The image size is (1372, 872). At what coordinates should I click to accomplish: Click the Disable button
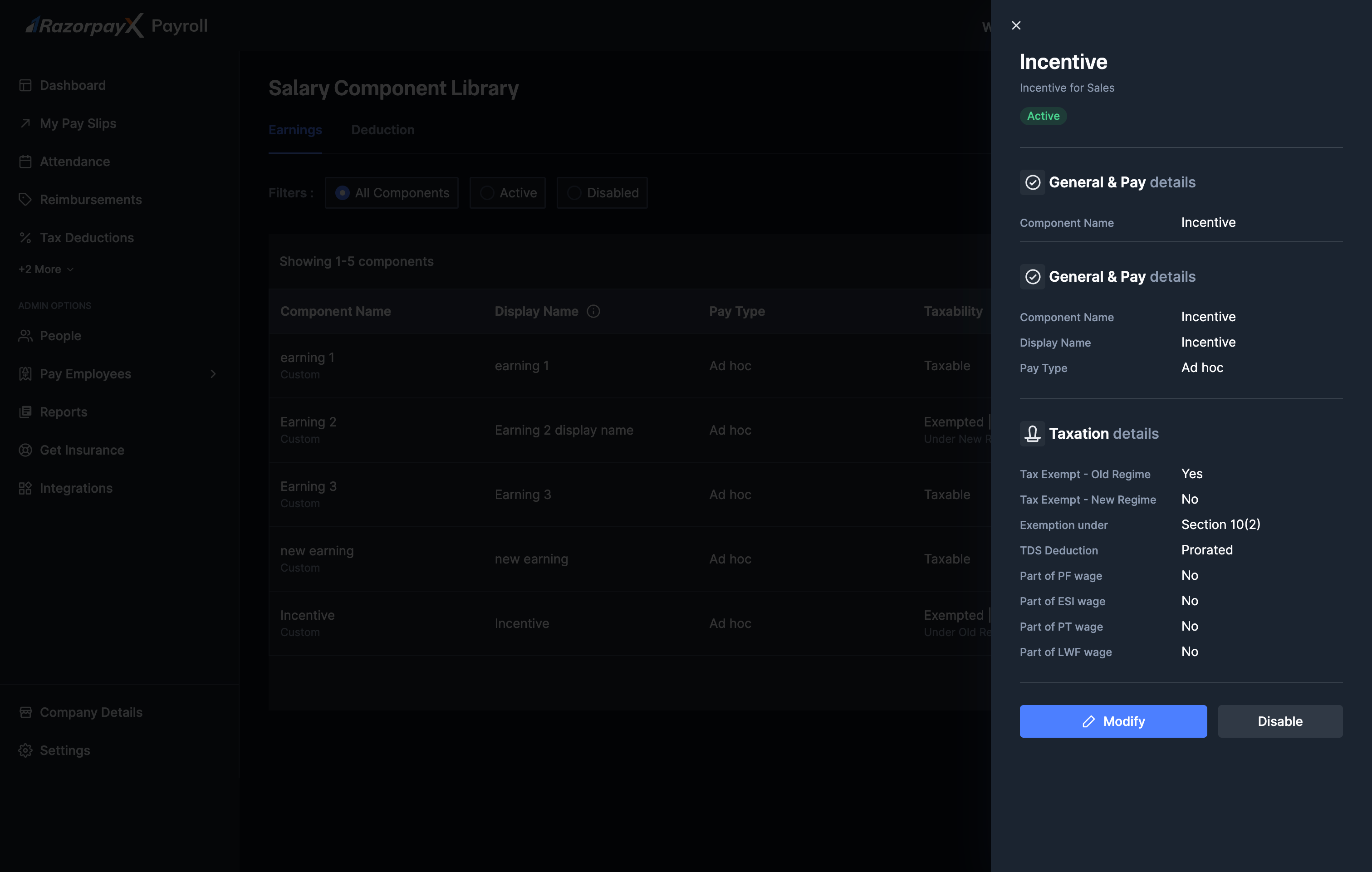[x=1280, y=721]
